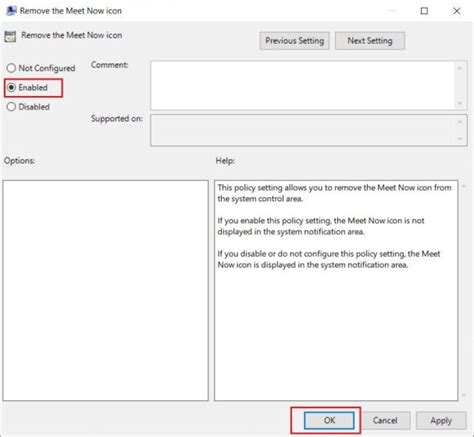Select the Enabled radio button
The height and width of the screenshot is (437, 474).
click(11, 87)
